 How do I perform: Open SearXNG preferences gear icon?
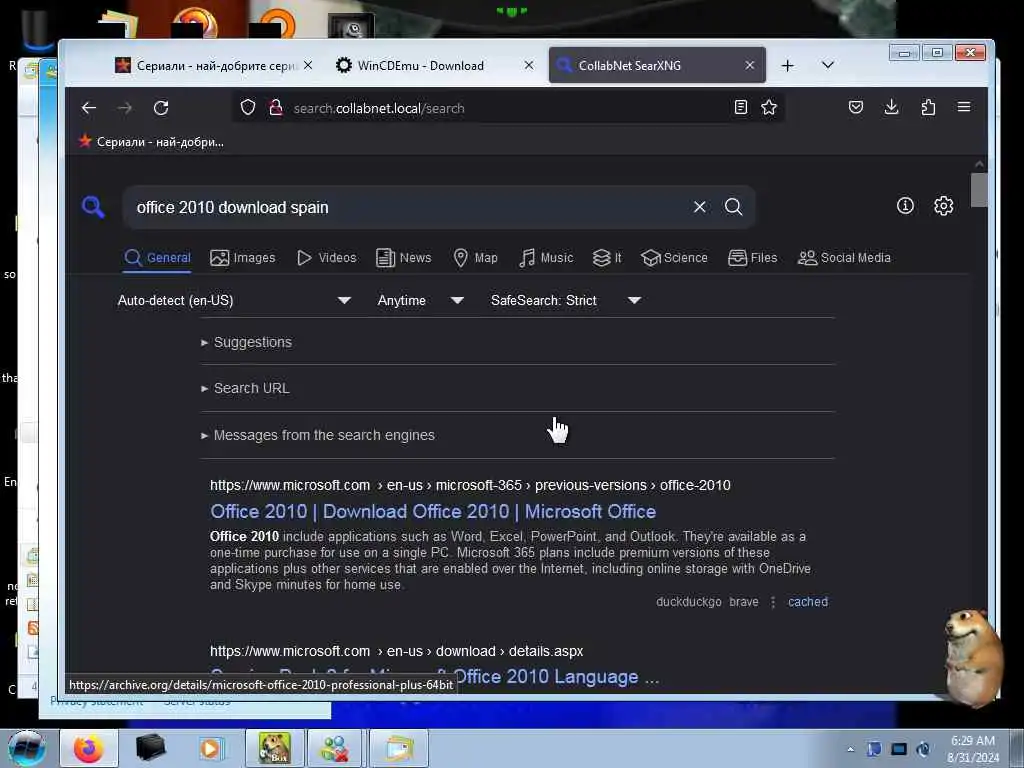tap(943, 206)
